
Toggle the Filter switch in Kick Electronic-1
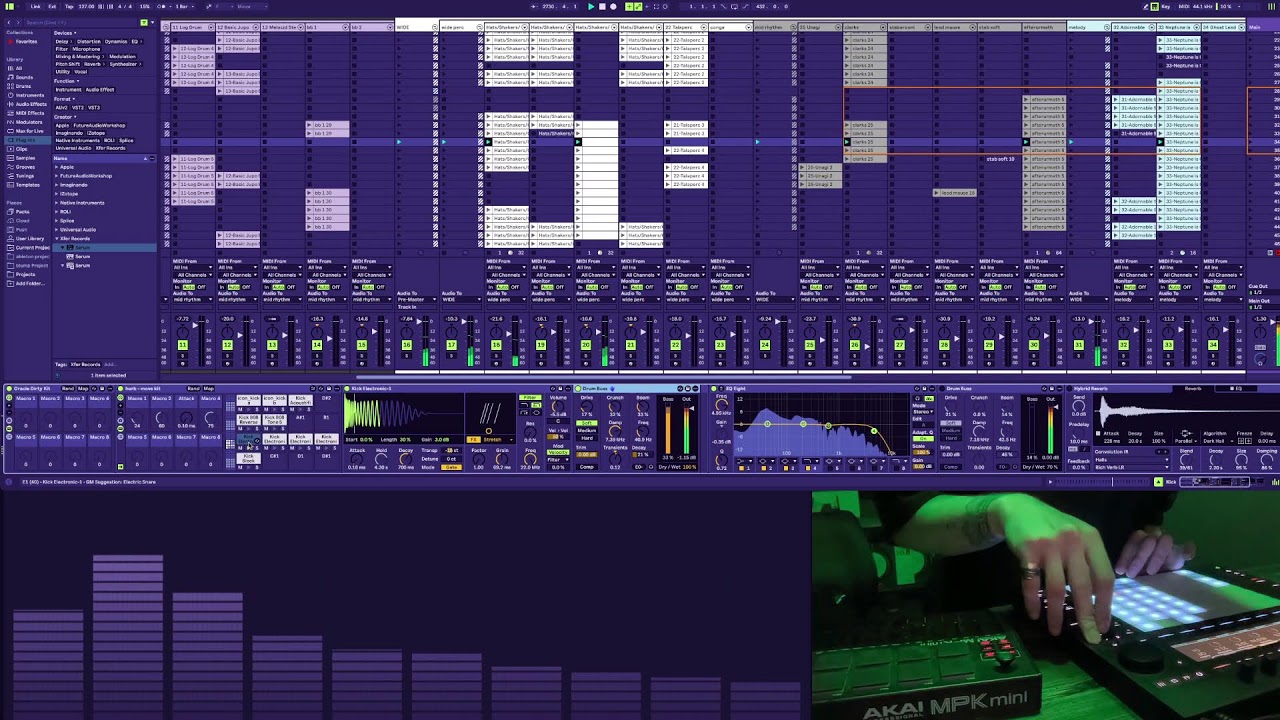click(530, 398)
